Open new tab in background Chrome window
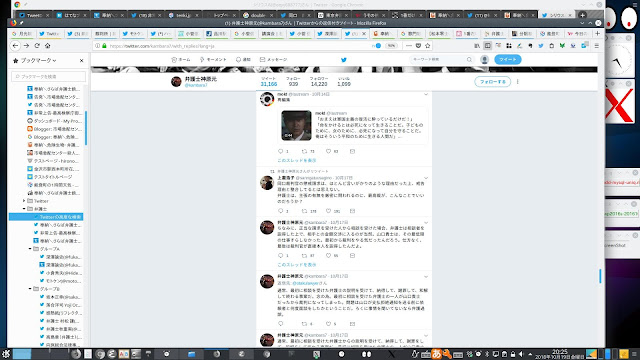This screenshot has width=640, height=360. point(582,15)
